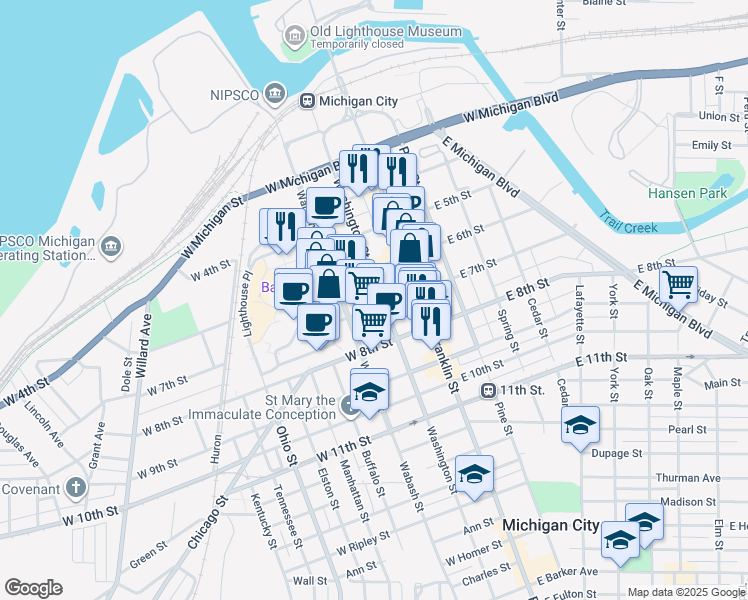Click the uppermost coffee cup marker
The image size is (748, 600).
[x=325, y=207]
